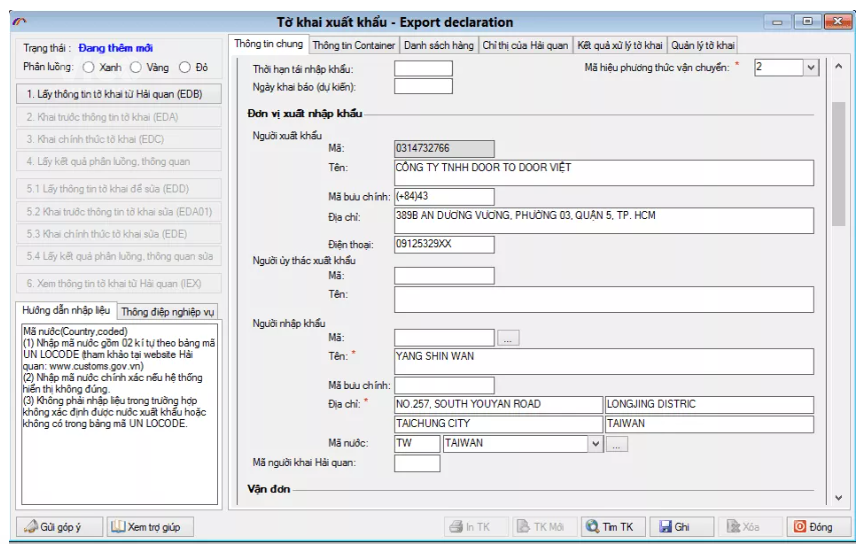Click the browse button next to importer Mã
The height and width of the screenshot is (544, 867).
tap(508, 338)
